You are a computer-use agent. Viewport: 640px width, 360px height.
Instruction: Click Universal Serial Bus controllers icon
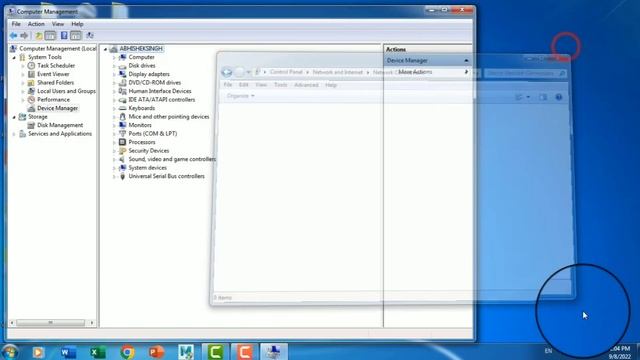[x=122, y=176]
